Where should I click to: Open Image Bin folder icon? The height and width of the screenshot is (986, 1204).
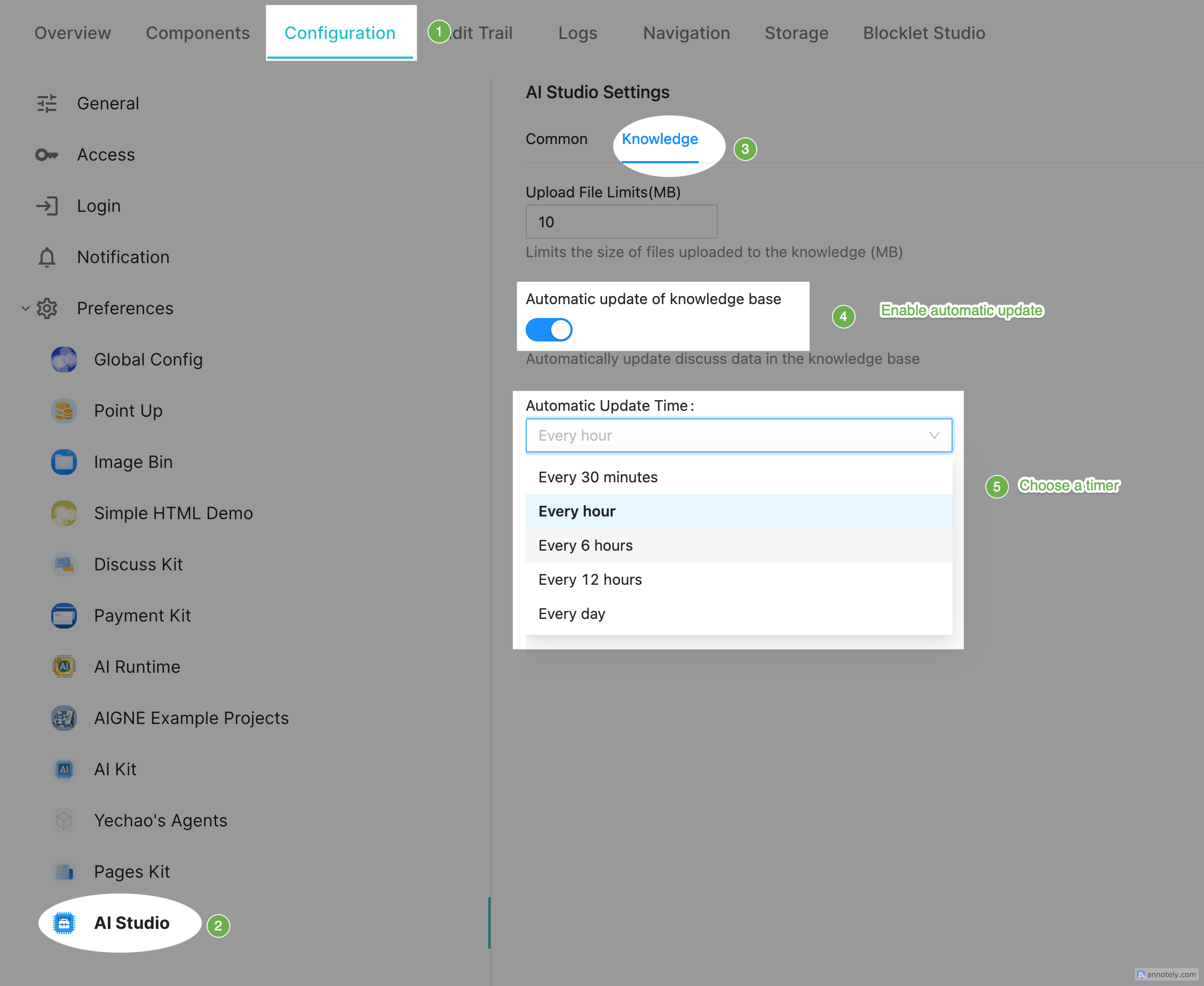tap(64, 462)
